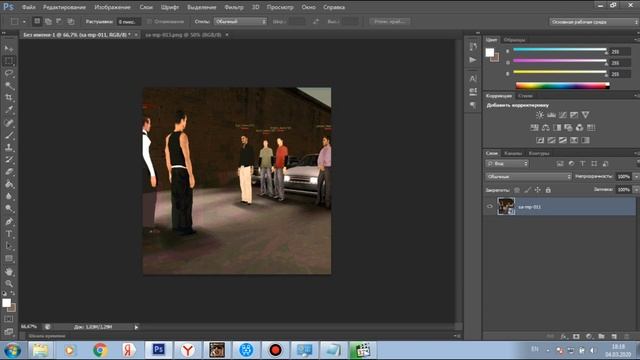This screenshot has height=360, width=640.
Task: Select the Type tool
Action: click(x=9, y=234)
